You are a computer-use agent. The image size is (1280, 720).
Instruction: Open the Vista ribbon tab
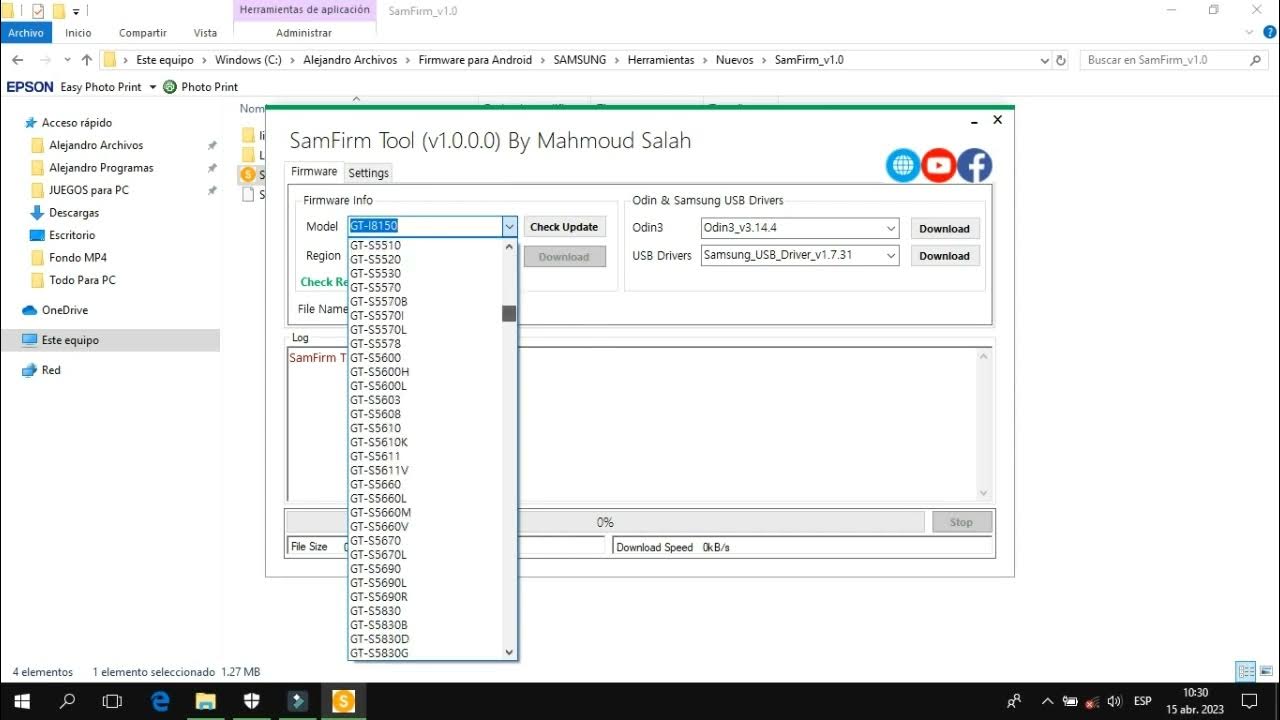[x=205, y=33]
